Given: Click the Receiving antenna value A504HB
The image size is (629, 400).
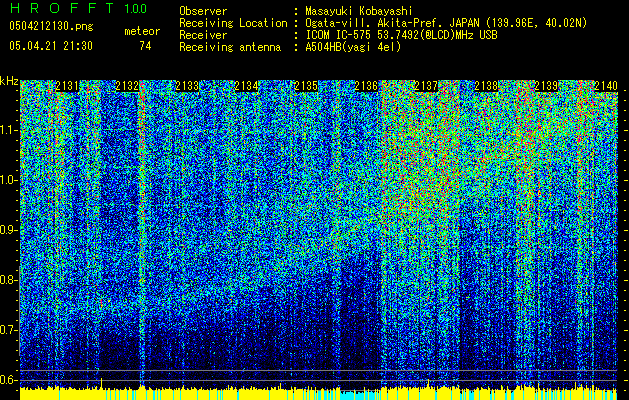Looking at the screenshot, I should pos(323,47).
